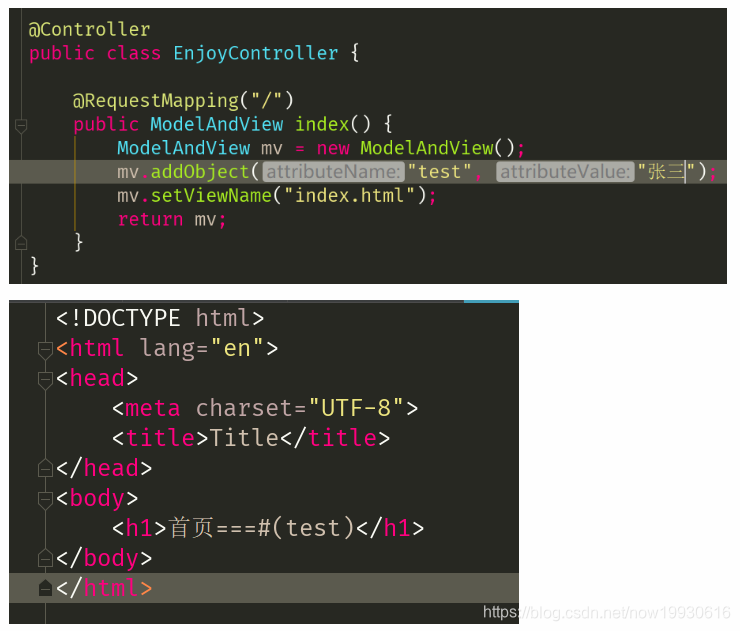This screenshot has height=631, width=740.
Task: Click the "test" string literal
Action: click(x=439, y=172)
